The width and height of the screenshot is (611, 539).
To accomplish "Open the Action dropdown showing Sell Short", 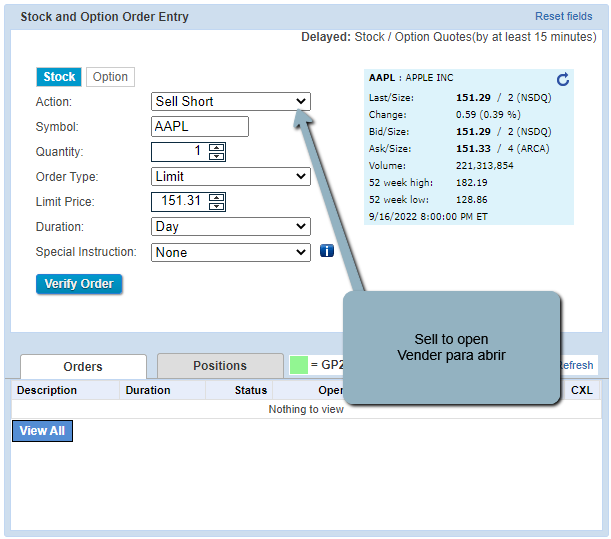I will pyautogui.click(x=231, y=101).
